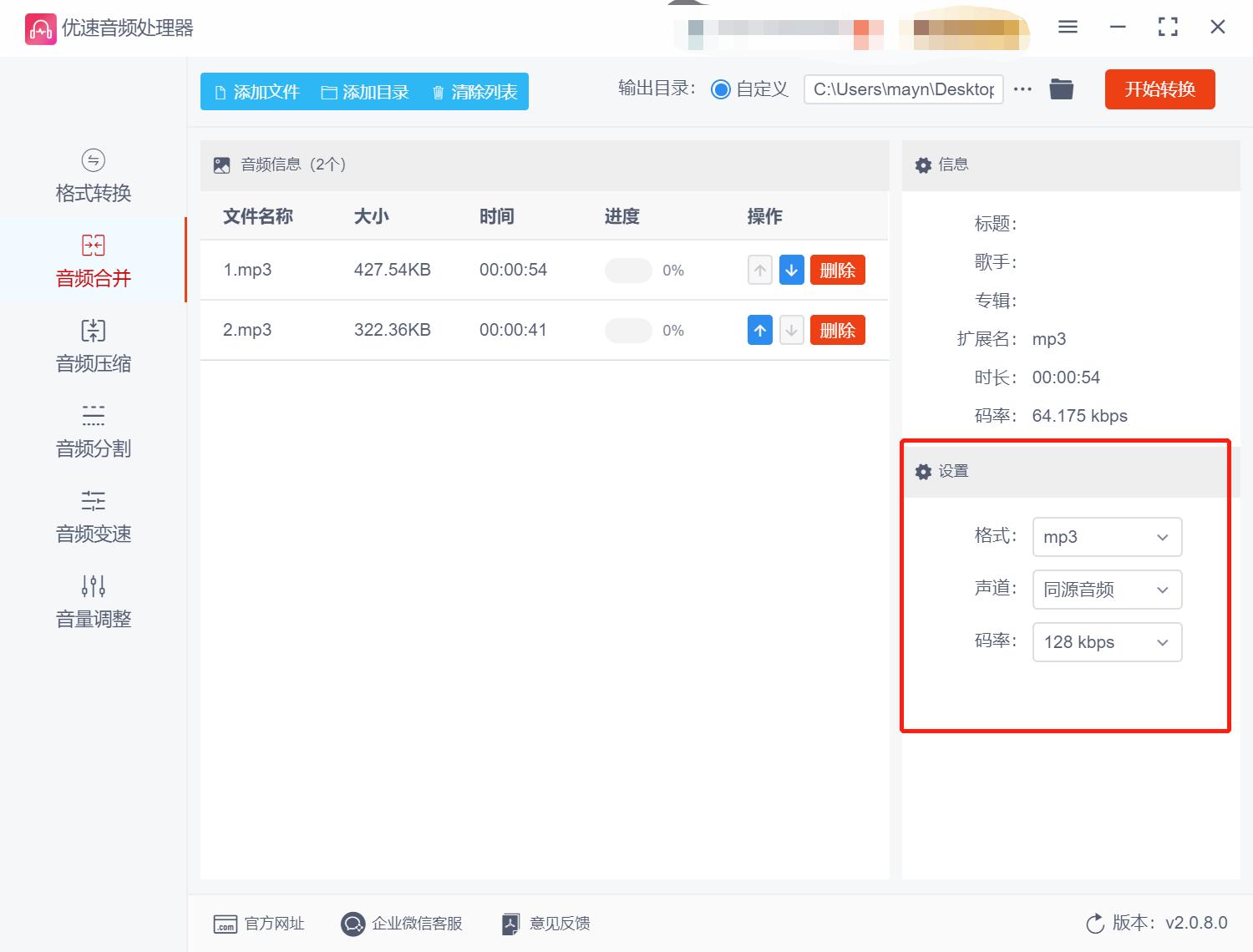Expand the 声道 dropdown showing 同源音频
The height and width of the screenshot is (952, 1253).
click(x=1106, y=590)
